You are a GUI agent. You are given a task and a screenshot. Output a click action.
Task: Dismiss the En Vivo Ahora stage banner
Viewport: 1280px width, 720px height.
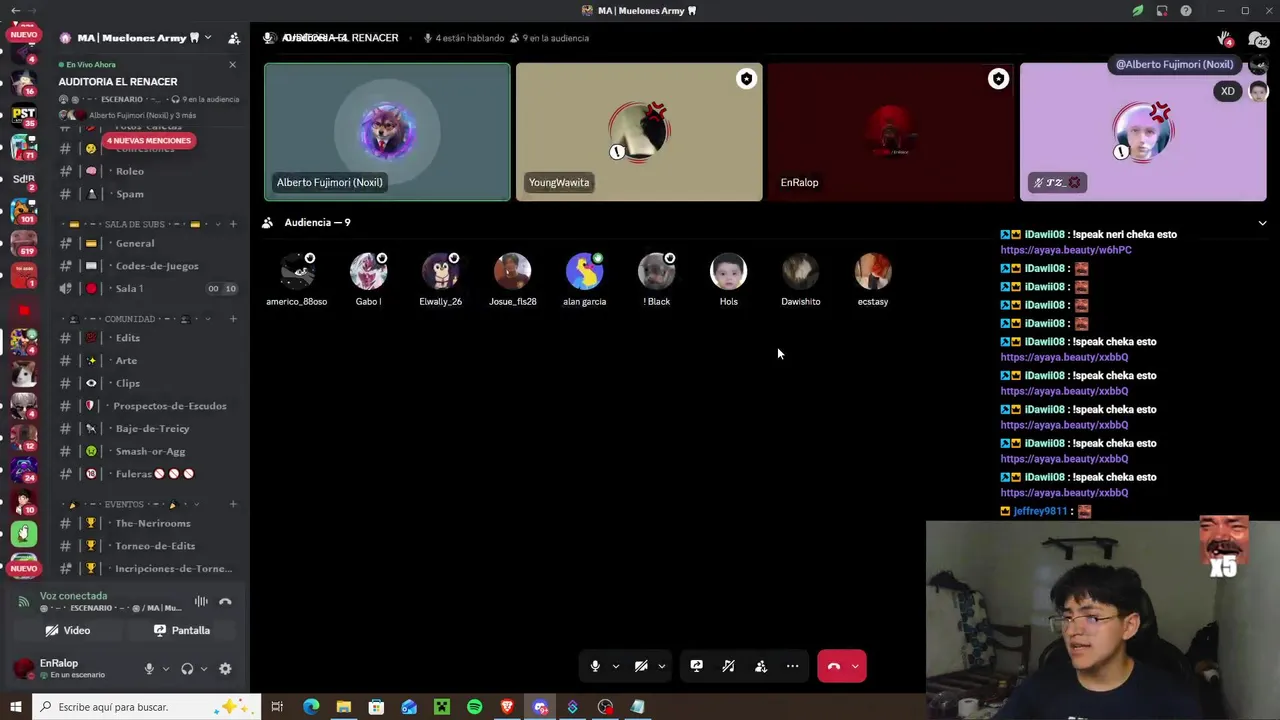232,65
